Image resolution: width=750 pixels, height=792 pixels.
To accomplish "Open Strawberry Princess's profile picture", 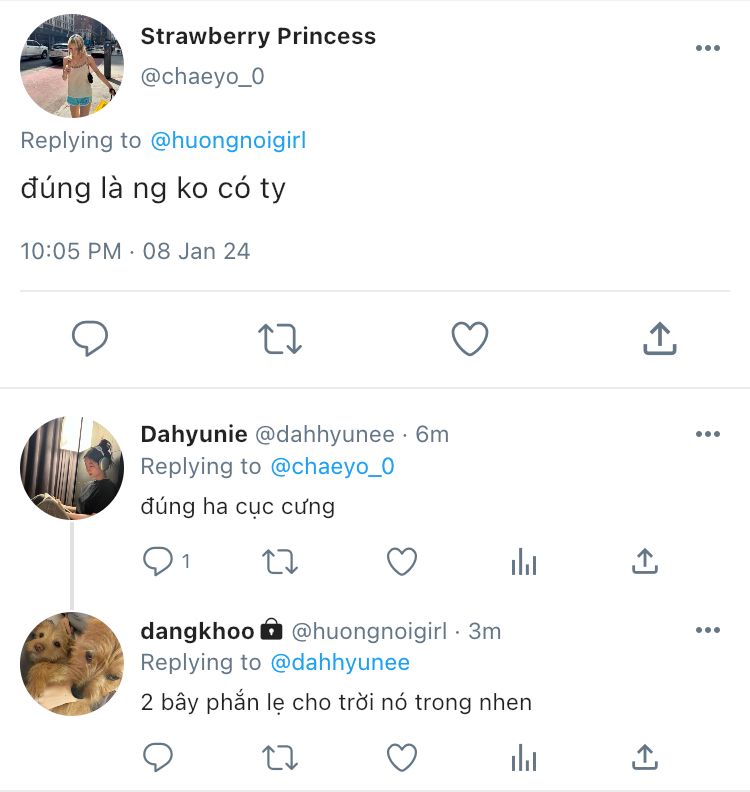I will (x=72, y=66).
